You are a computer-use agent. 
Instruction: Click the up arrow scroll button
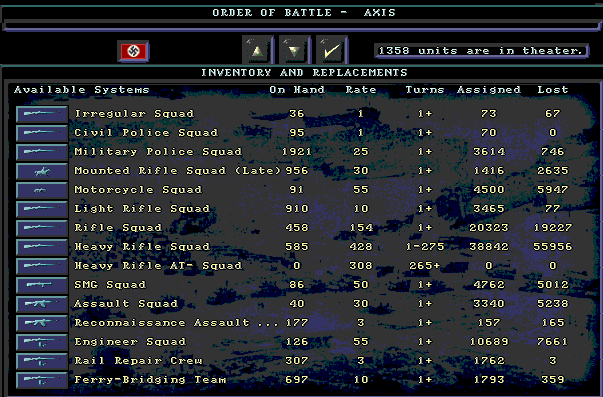point(258,50)
